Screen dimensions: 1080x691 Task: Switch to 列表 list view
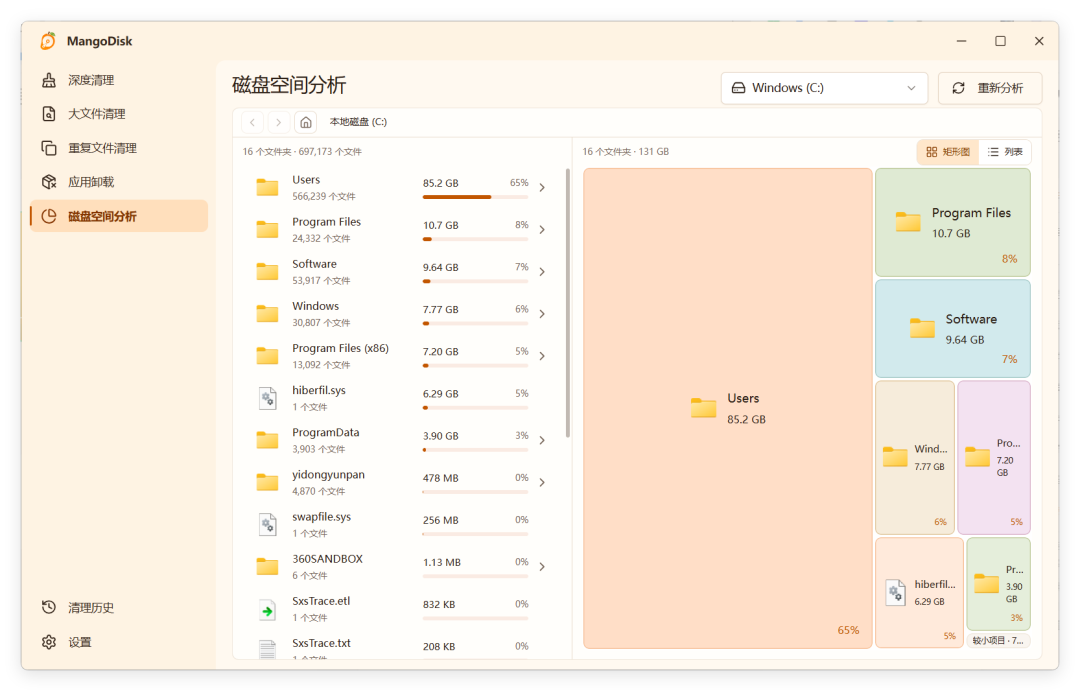1005,152
